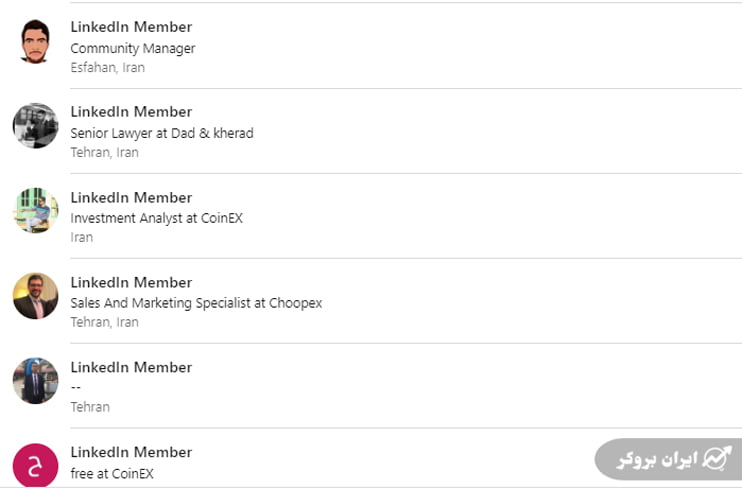Open LinkedIn Member with dashes as title

131,367
